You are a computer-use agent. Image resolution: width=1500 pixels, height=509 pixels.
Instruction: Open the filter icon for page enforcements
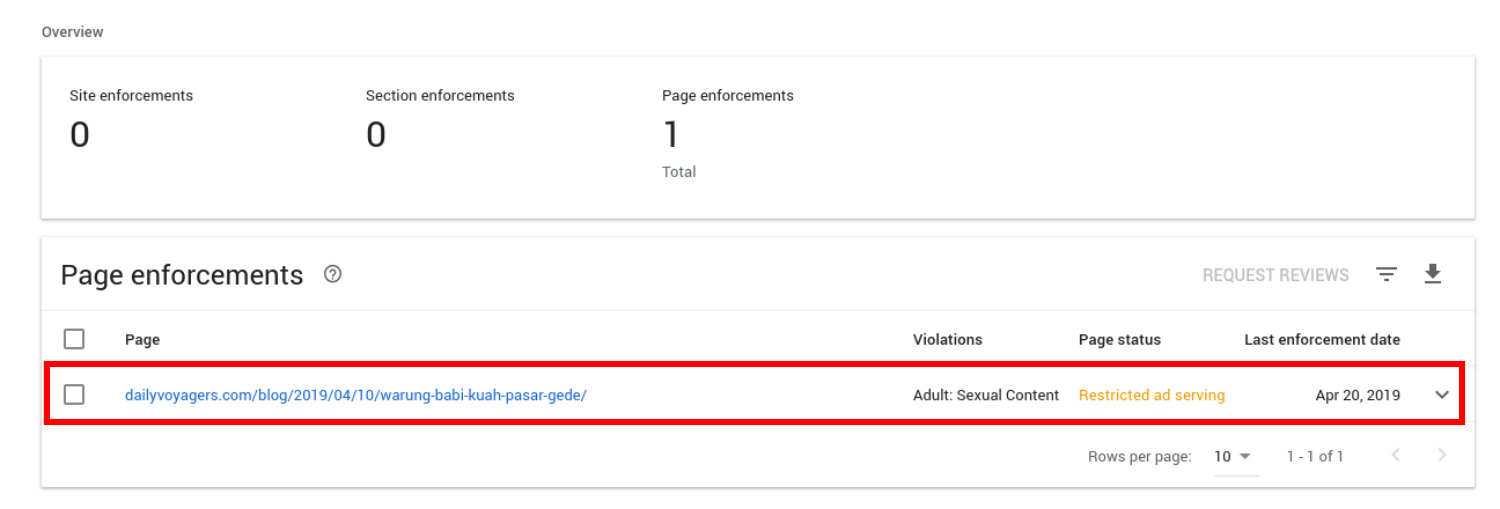point(1386,274)
